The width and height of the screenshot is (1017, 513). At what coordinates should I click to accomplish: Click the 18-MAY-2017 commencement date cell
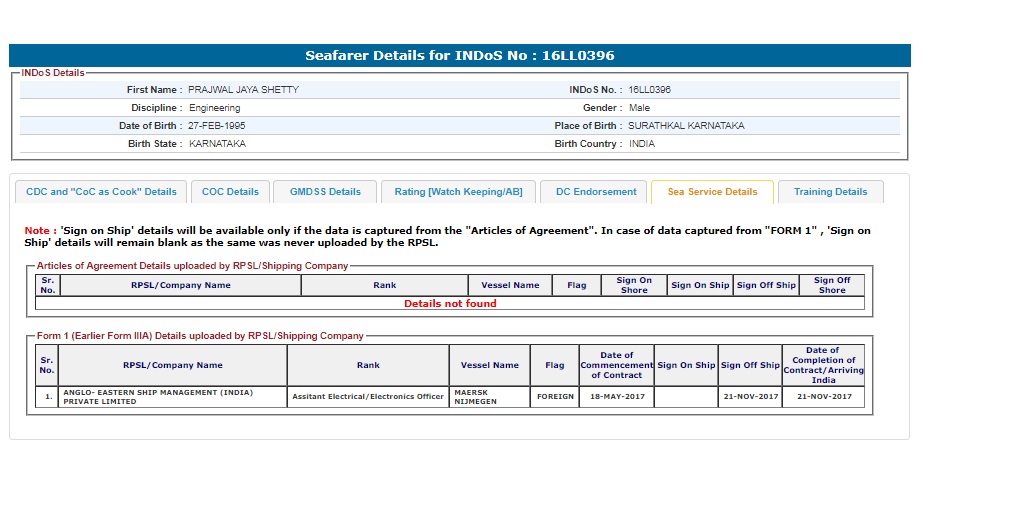coord(616,397)
